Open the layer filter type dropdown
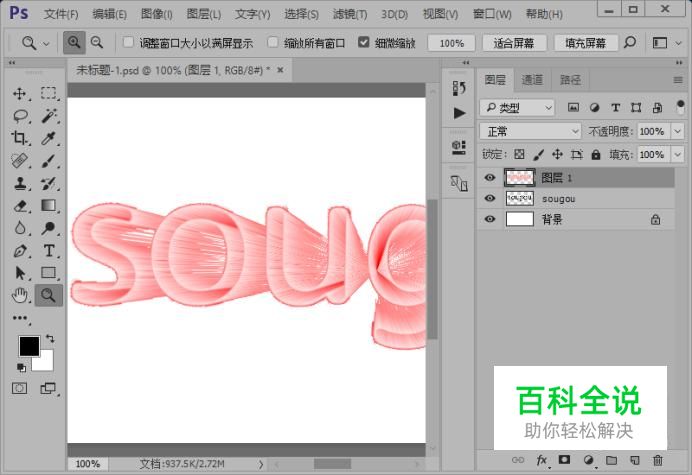The width and height of the screenshot is (692, 475). pyautogui.click(x=517, y=107)
